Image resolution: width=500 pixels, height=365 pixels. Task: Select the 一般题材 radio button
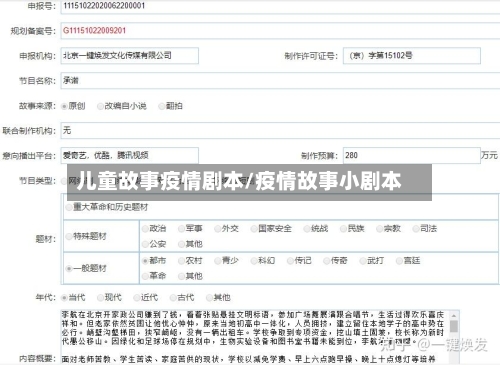pyautogui.click(x=69, y=268)
